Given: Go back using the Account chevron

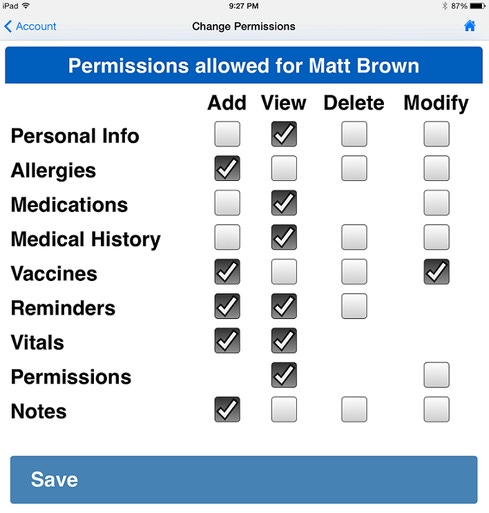Looking at the screenshot, I should (x=8, y=26).
